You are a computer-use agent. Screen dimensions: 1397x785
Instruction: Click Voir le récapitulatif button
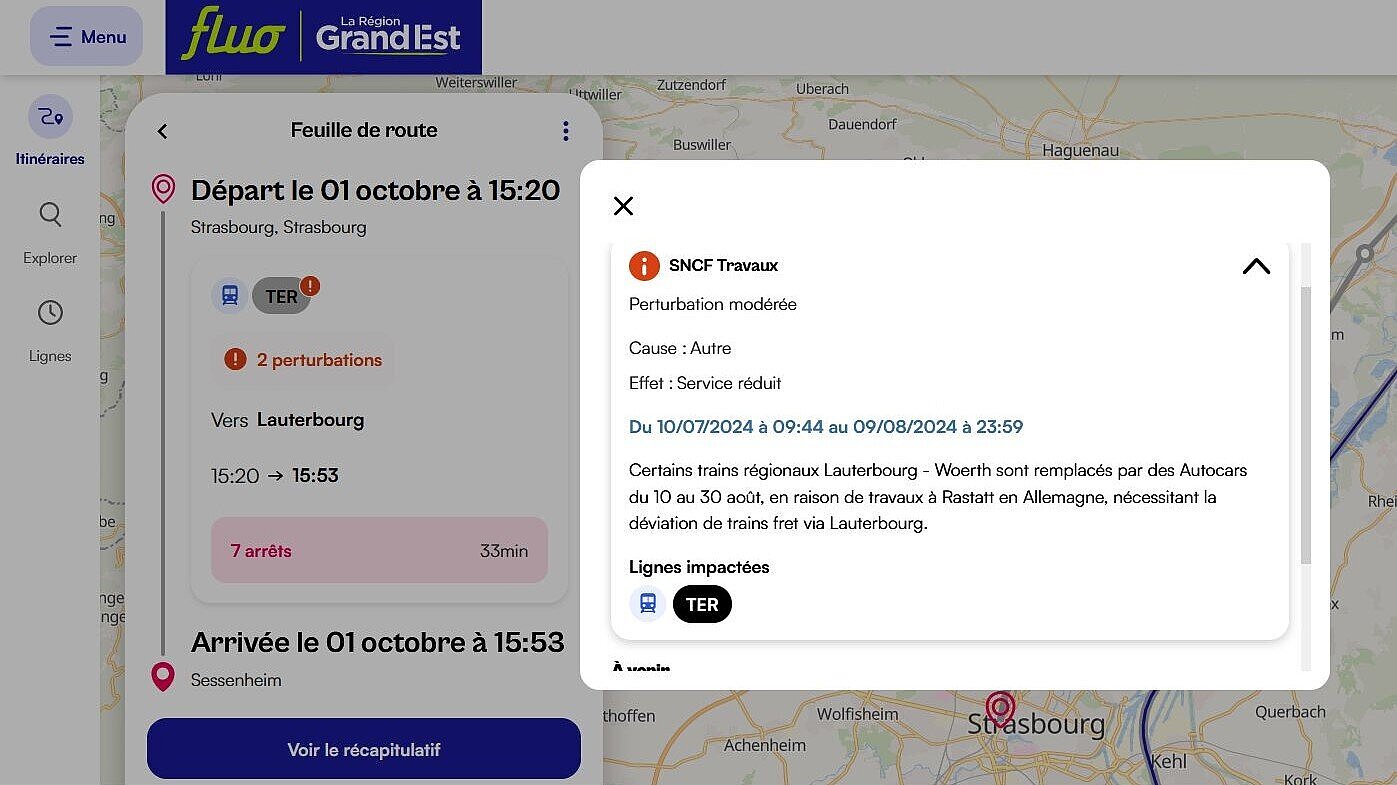click(x=364, y=749)
